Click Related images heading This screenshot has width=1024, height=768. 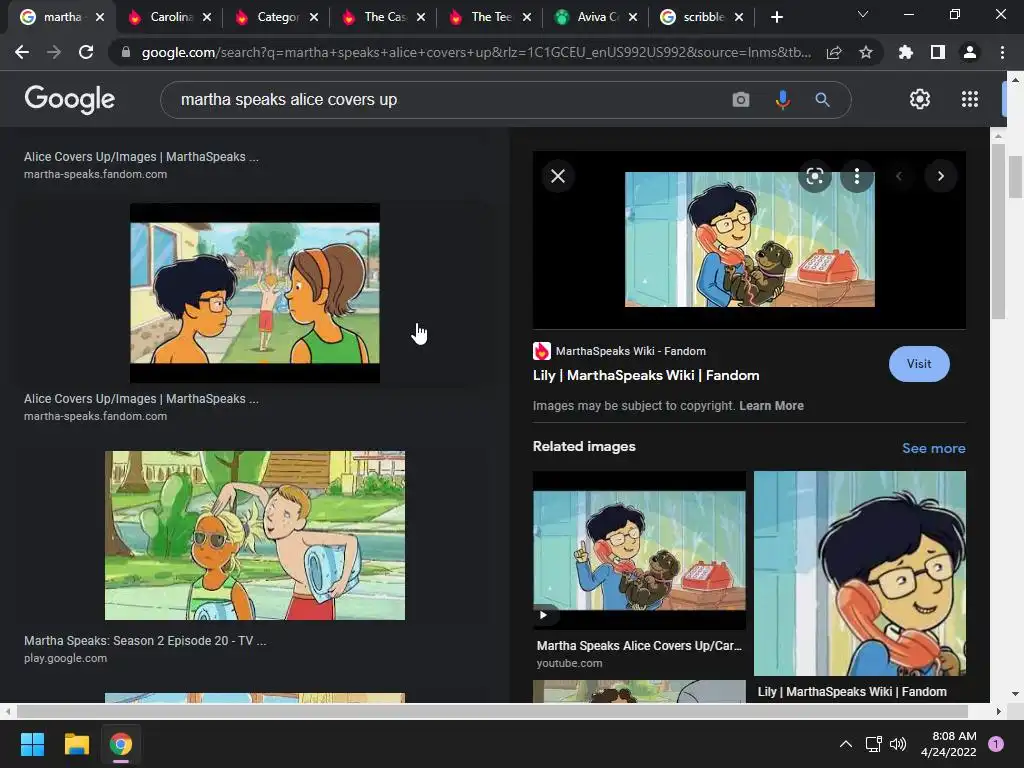[x=584, y=446]
